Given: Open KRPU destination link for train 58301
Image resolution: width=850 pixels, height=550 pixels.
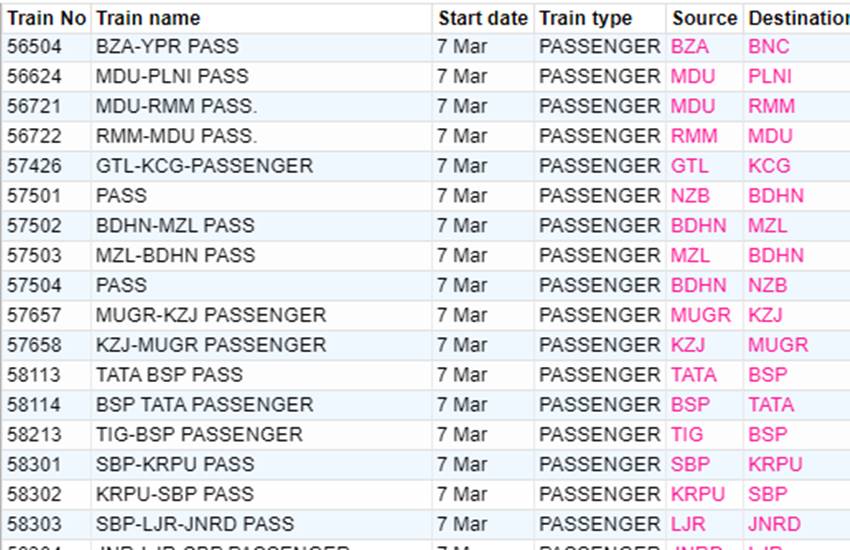Looking at the screenshot, I should click(x=775, y=465).
